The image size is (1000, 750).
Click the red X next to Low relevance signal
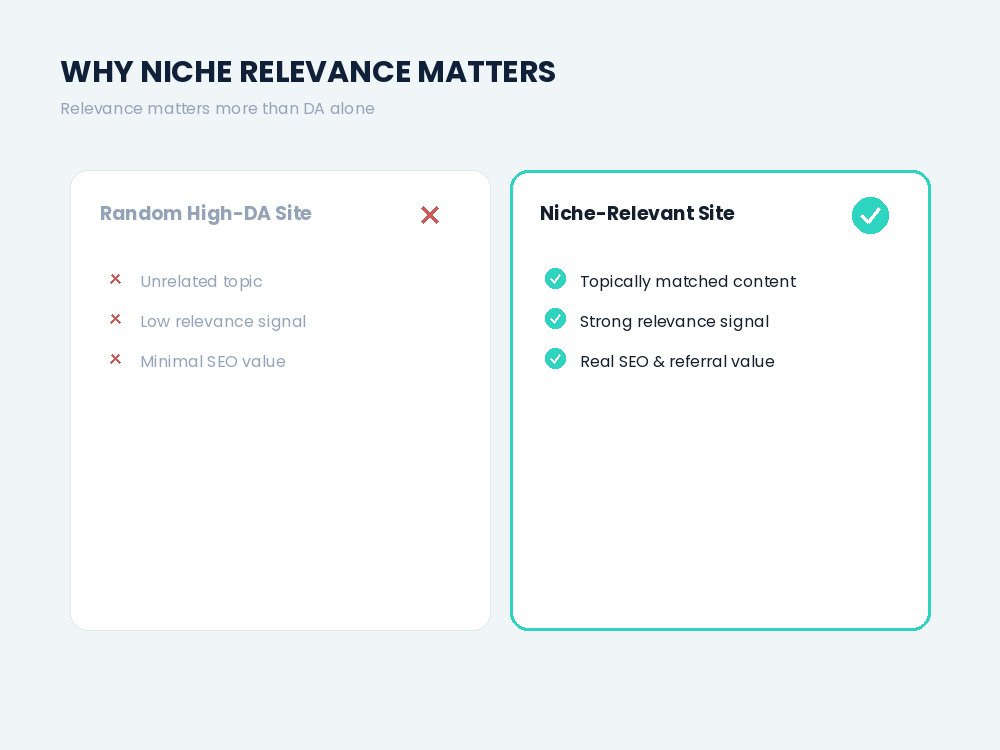115,319
